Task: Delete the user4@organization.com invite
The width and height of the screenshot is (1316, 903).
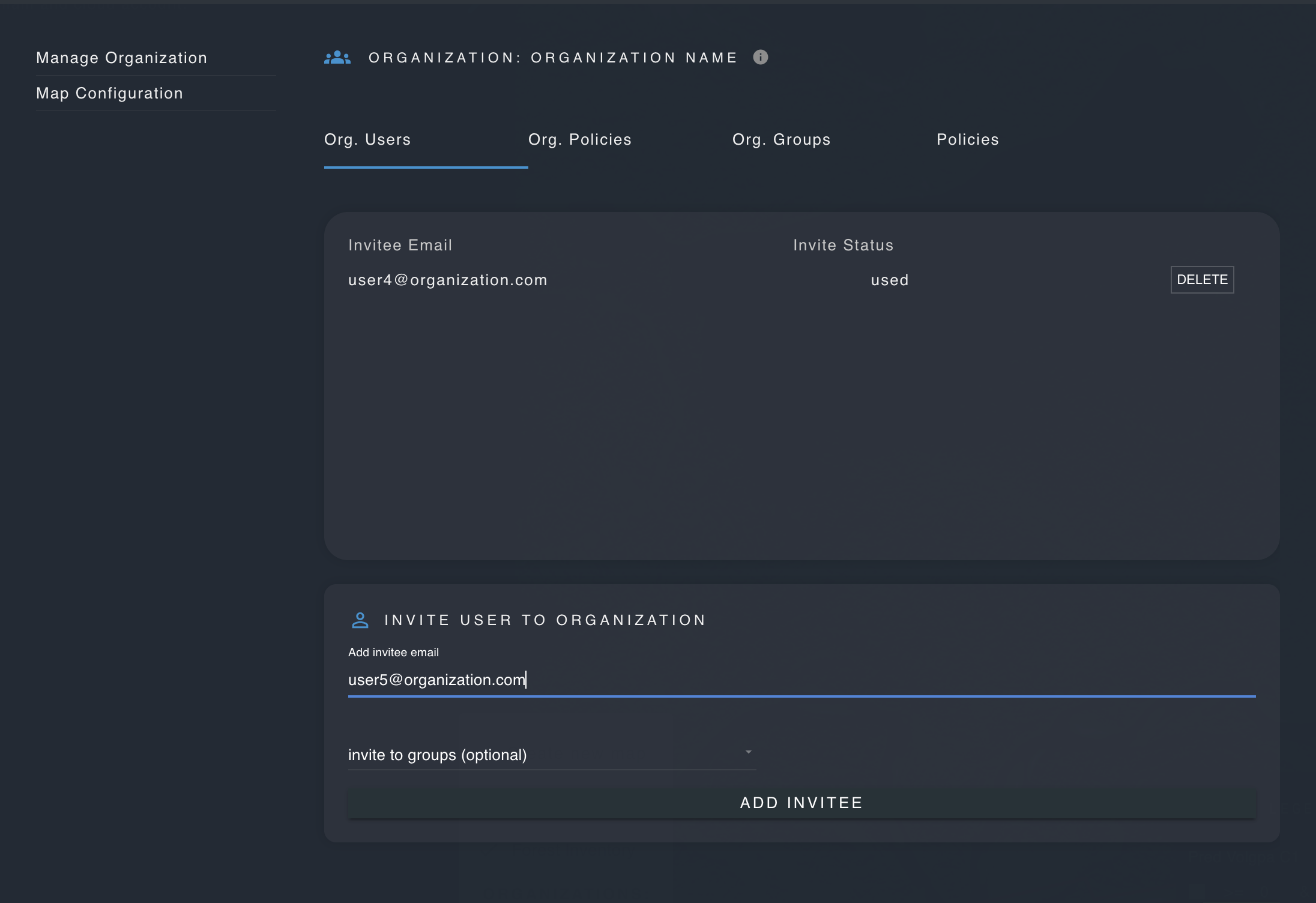Action: (x=1202, y=280)
